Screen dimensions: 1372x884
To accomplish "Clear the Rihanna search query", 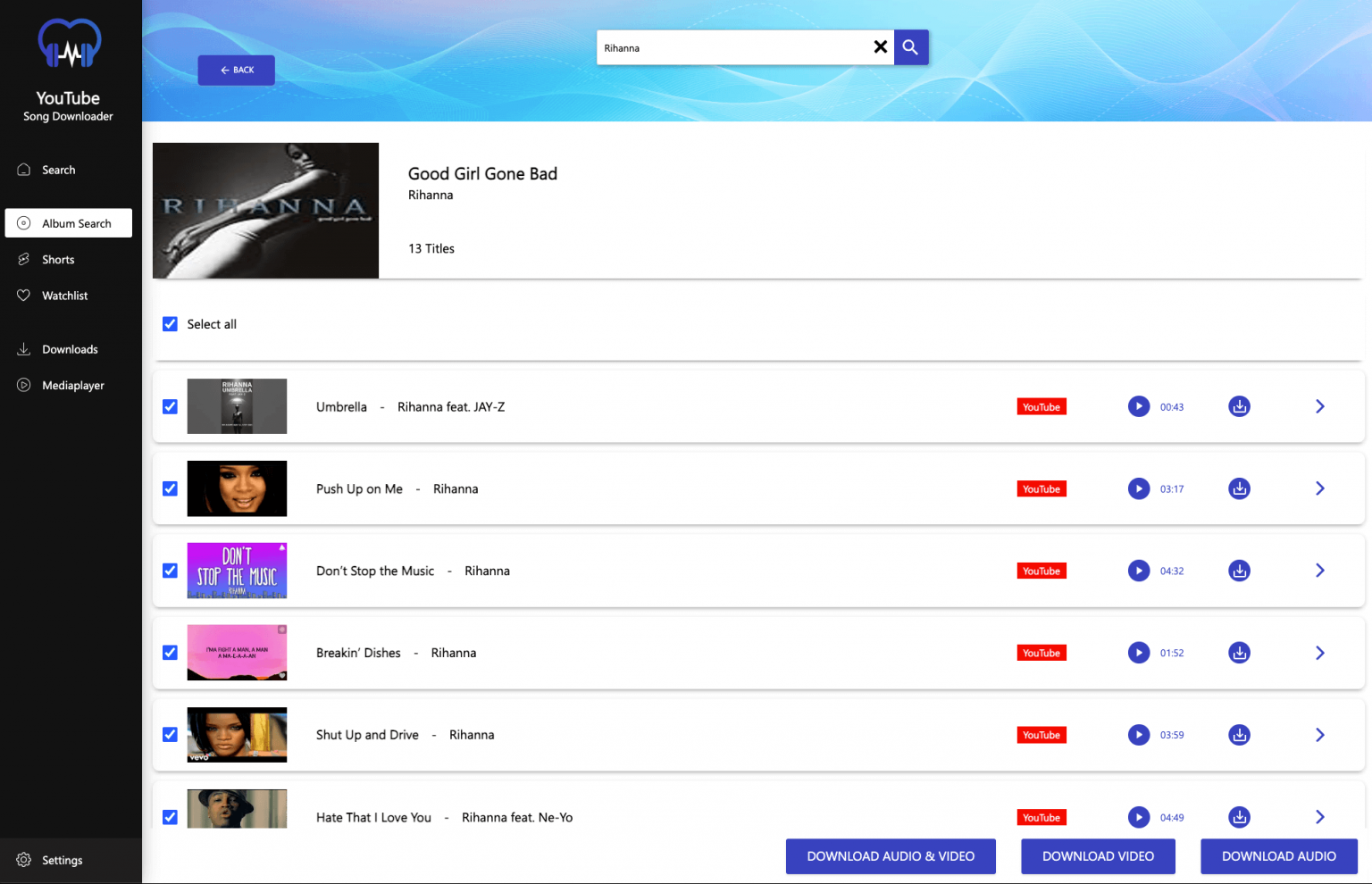I will click(880, 46).
